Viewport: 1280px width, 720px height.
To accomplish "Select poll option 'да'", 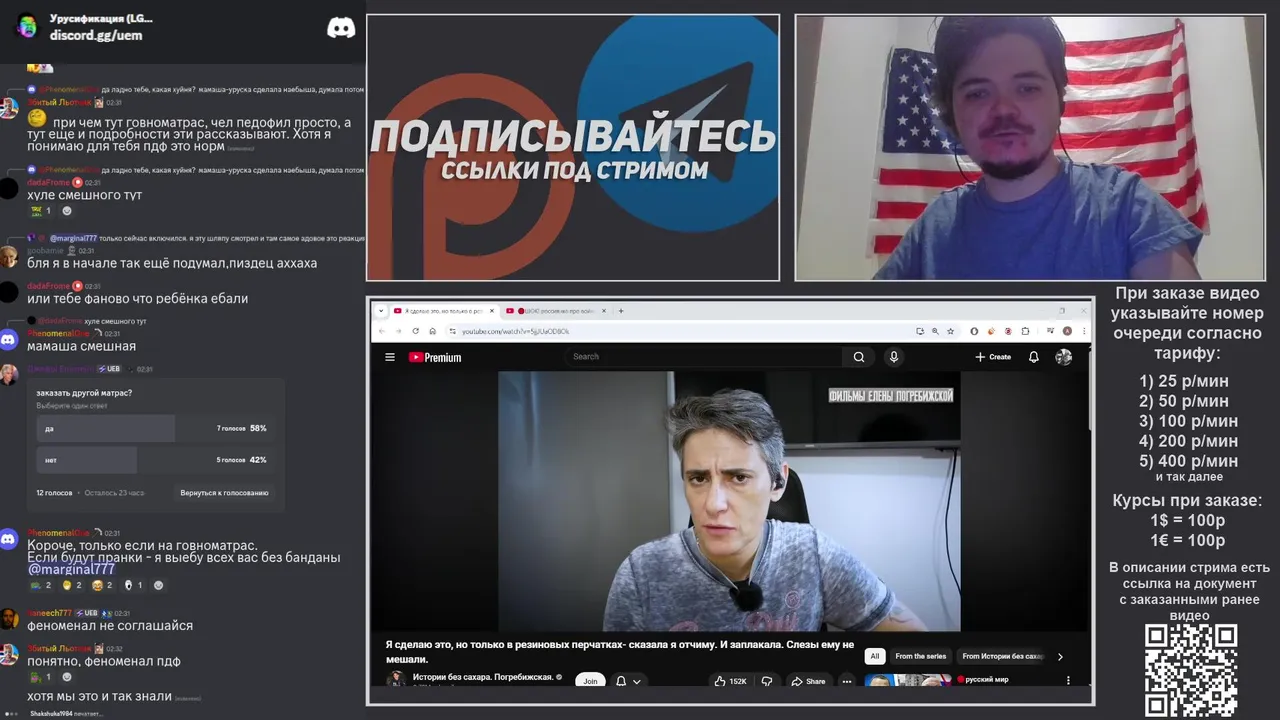I will tap(154, 428).
